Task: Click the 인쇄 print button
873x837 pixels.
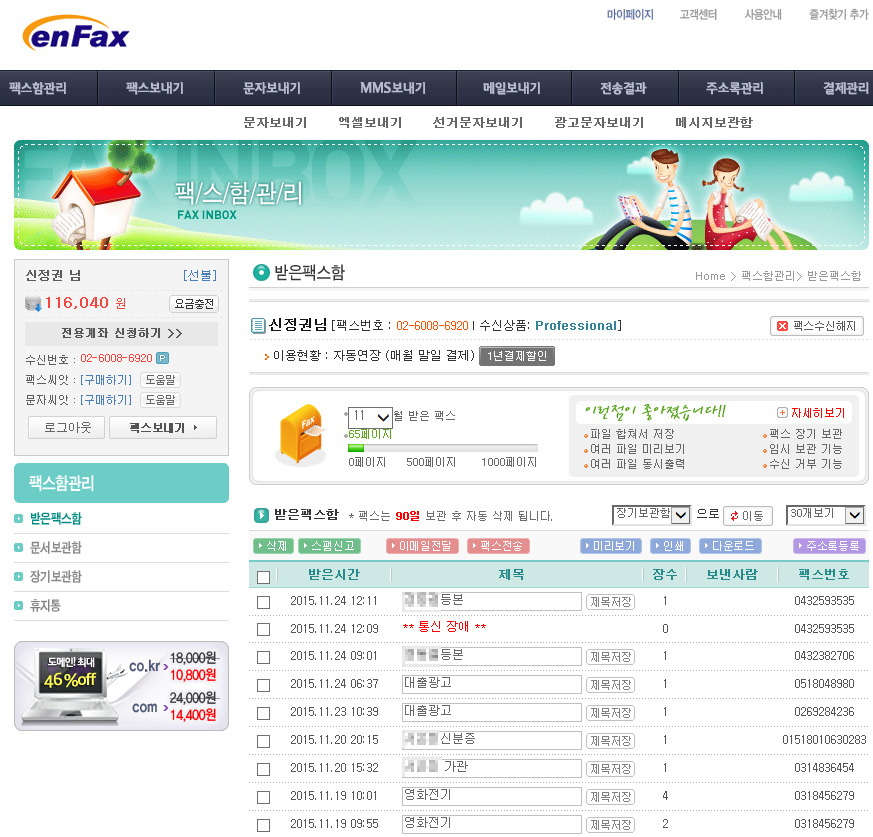Action: point(670,546)
